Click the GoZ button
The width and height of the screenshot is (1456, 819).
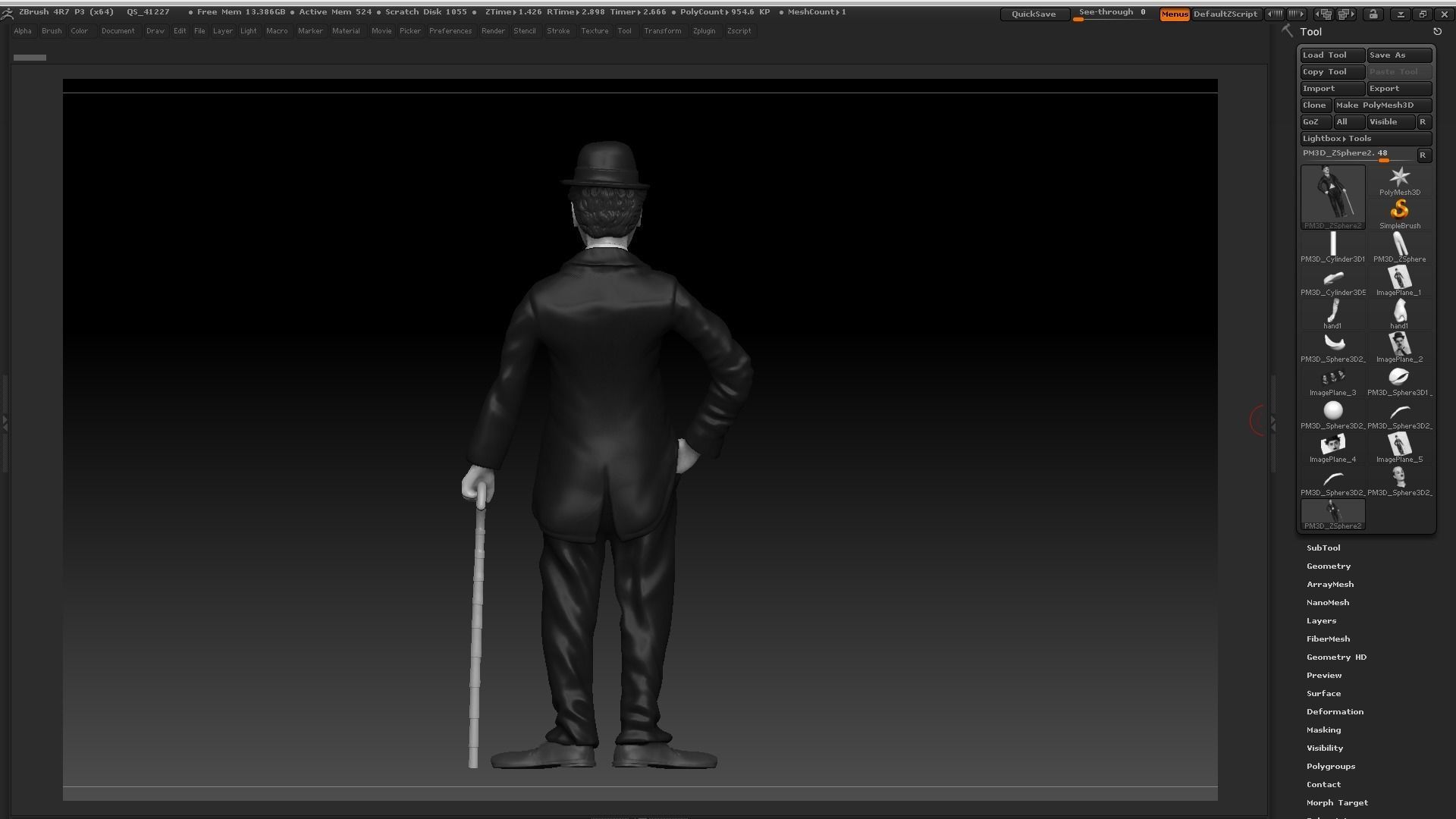1316,122
